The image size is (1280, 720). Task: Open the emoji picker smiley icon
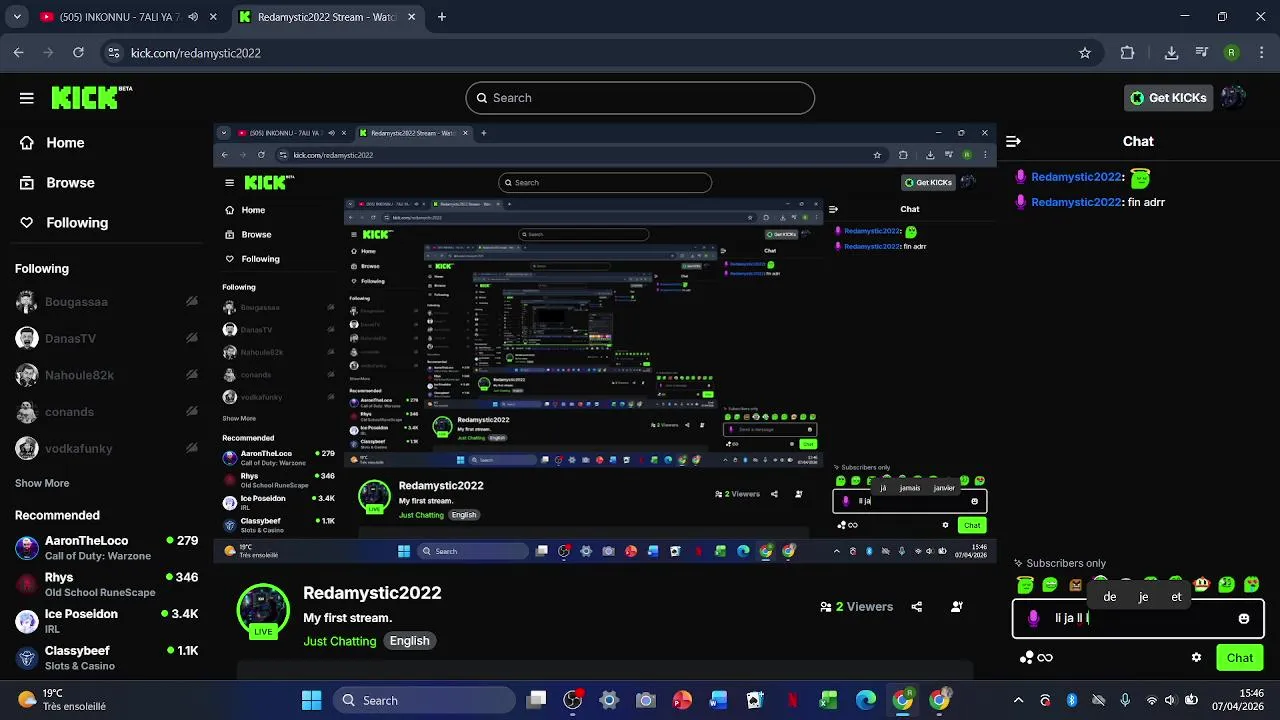[x=1244, y=619]
